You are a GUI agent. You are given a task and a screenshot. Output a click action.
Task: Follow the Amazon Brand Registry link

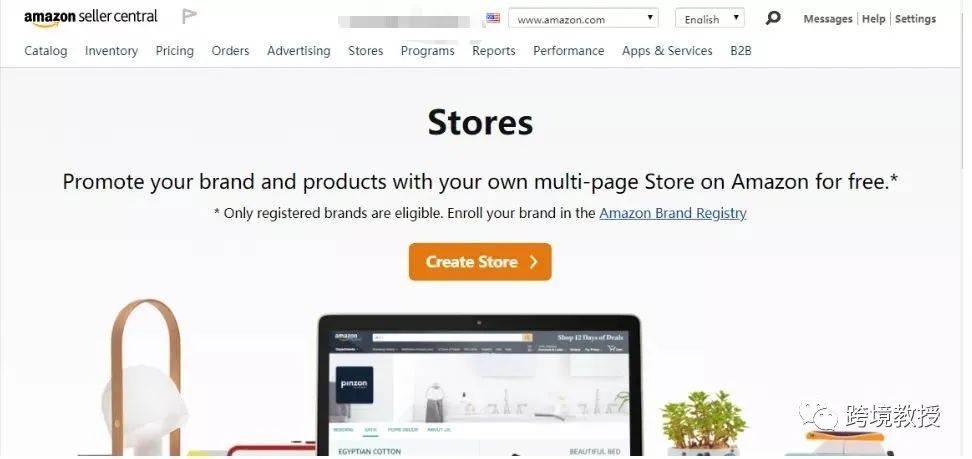pyautogui.click(x=673, y=213)
